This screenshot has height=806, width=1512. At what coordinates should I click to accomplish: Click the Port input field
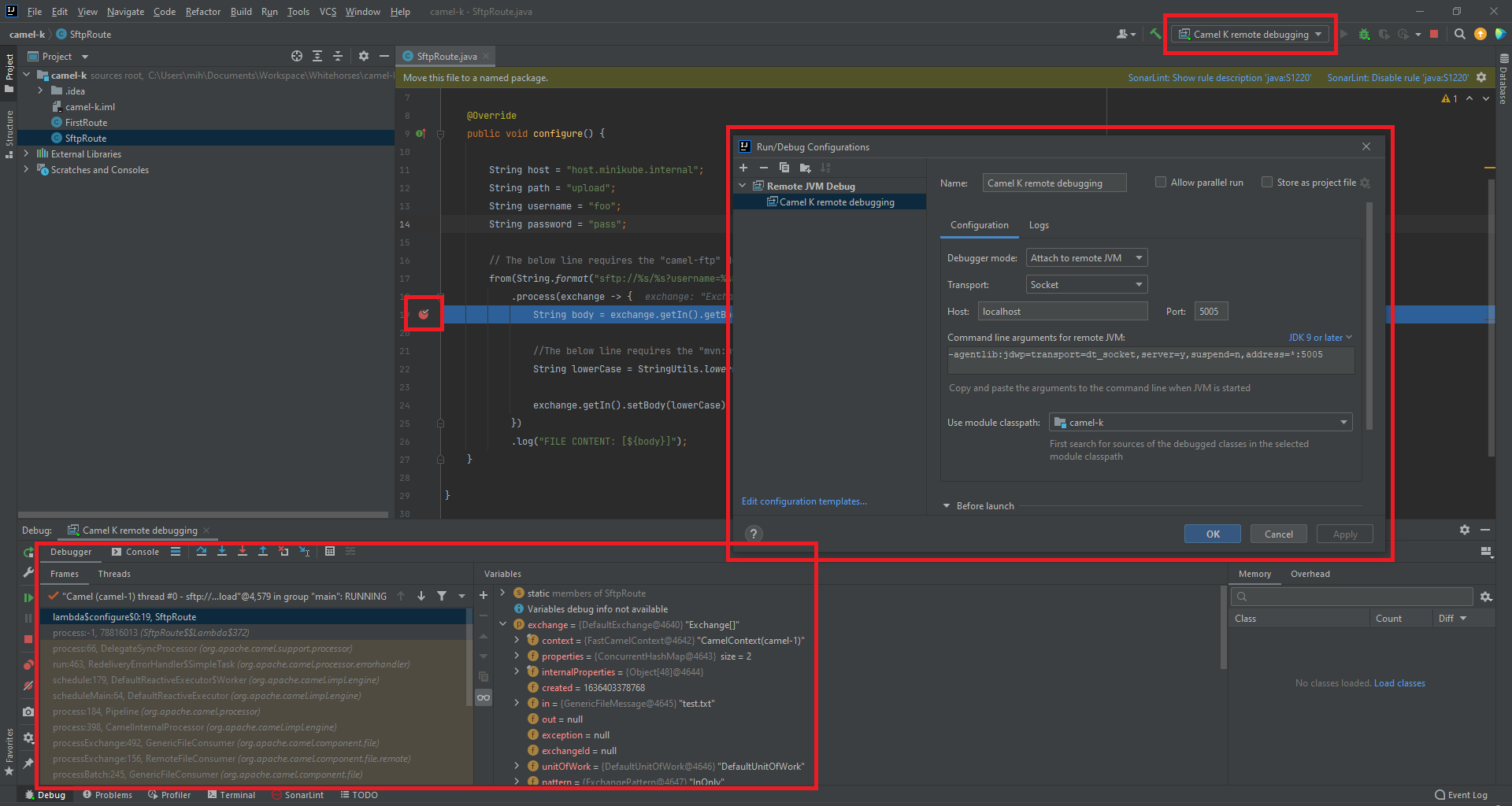pos(1210,312)
